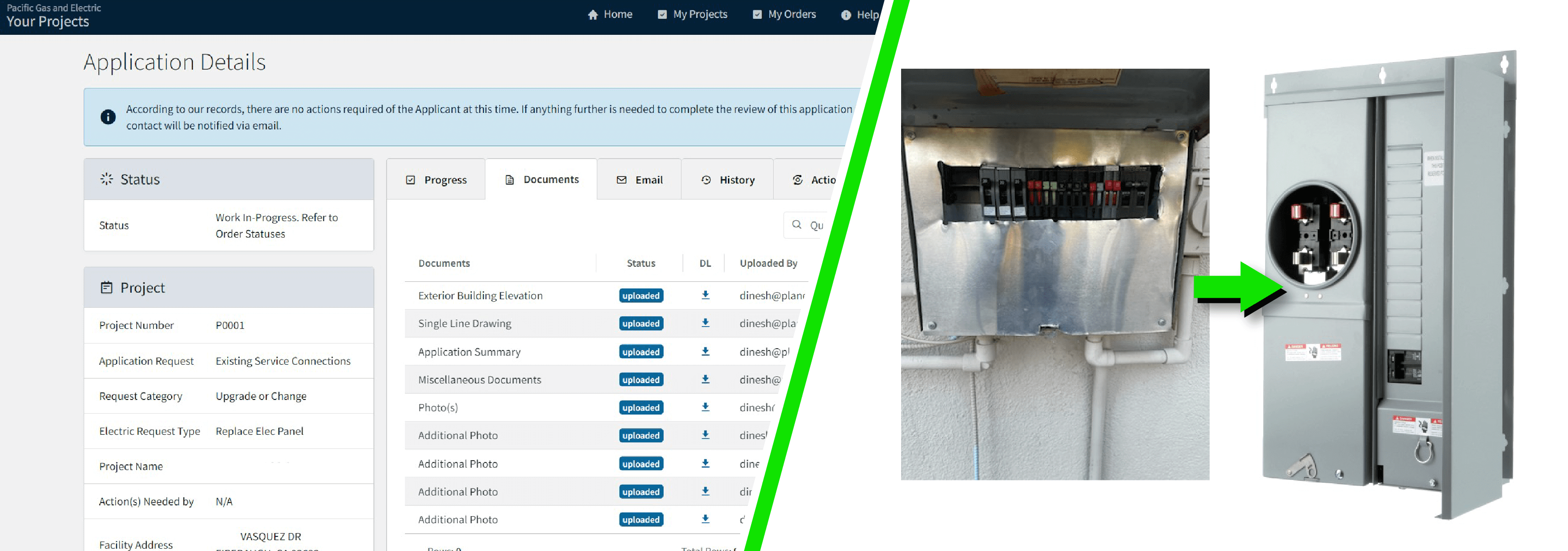Viewport: 1568px width, 551px height.
Task: Open My Orders in the top navigation
Action: click(784, 14)
